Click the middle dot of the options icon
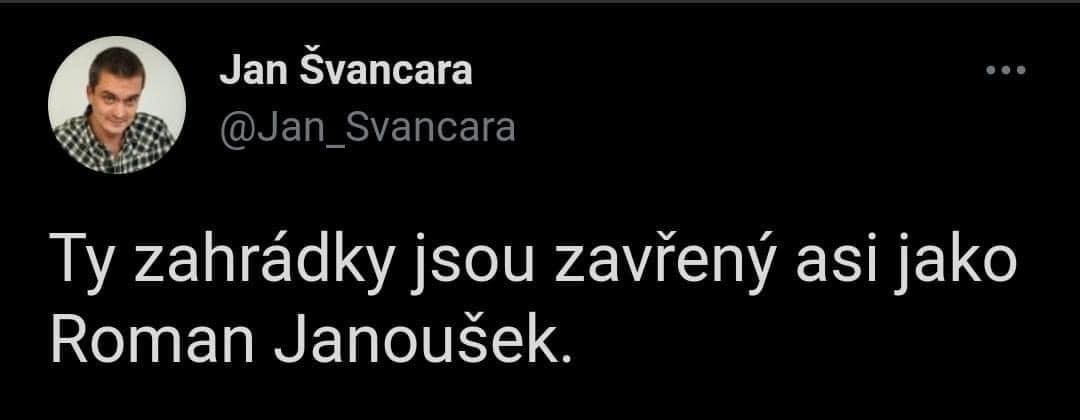This screenshot has height=420, width=1080. pos(1006,70)
